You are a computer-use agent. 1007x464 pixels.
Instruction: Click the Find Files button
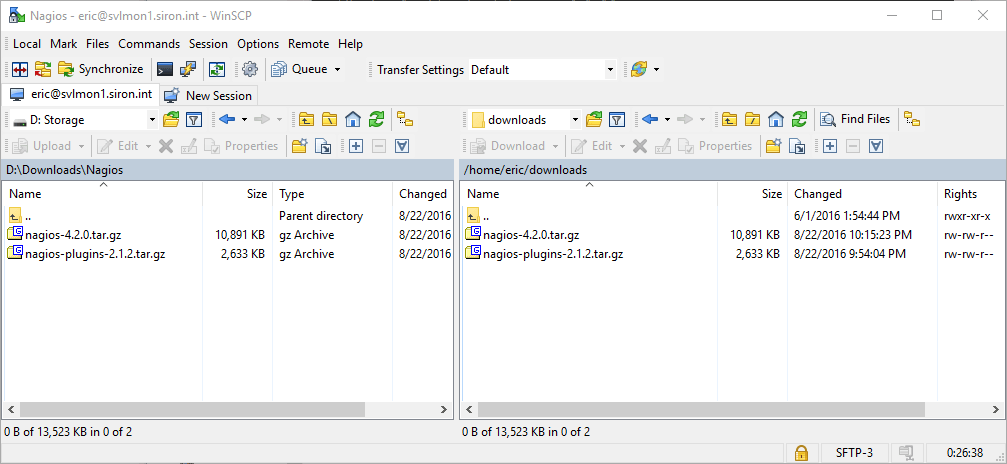tap(857, 120)
